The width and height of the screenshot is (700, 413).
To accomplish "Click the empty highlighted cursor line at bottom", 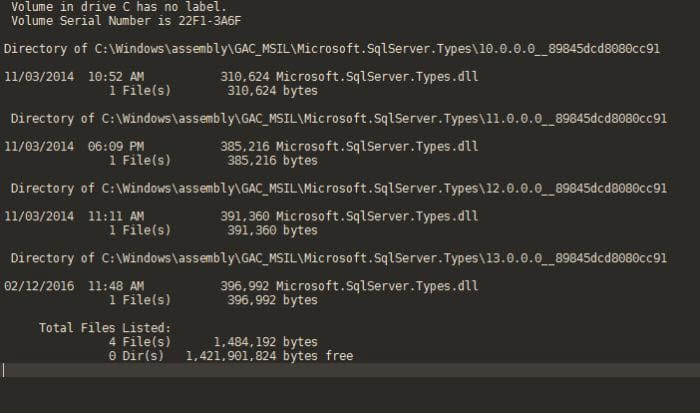I will [x=350, y=370].
